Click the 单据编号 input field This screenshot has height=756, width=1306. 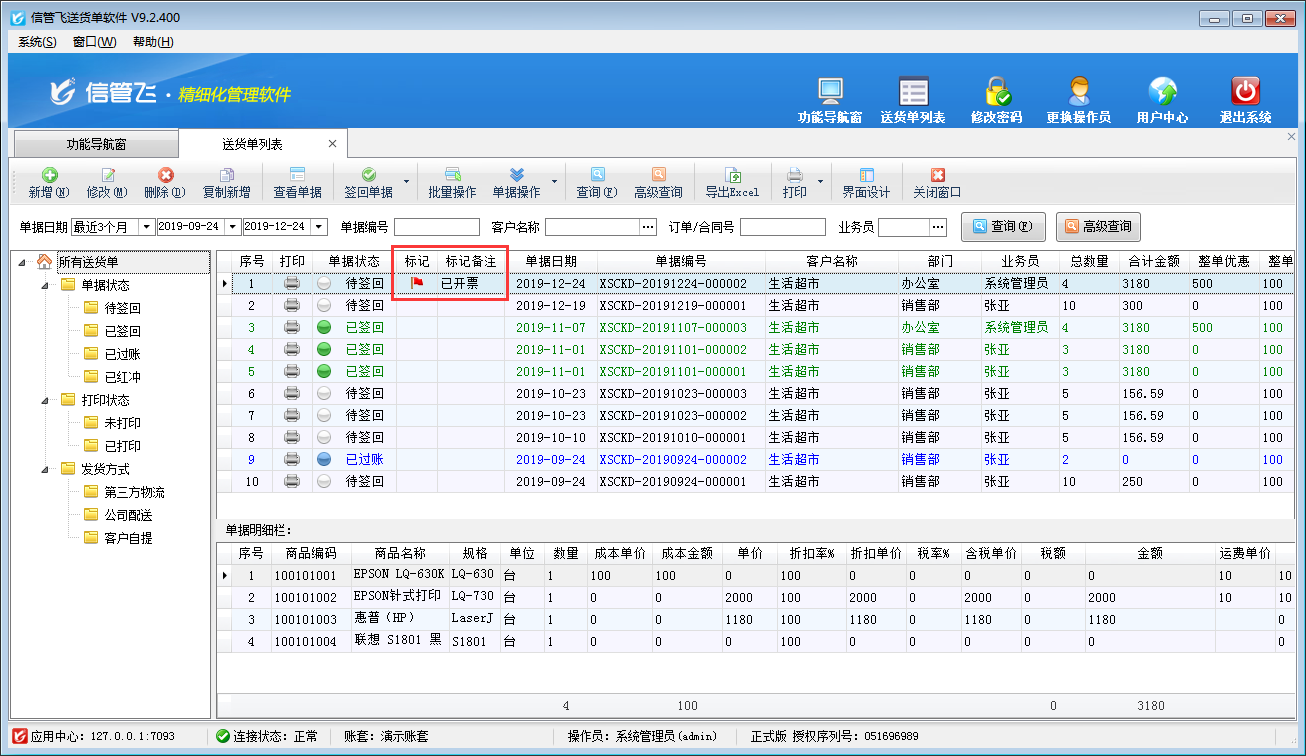tap(437, 227)
